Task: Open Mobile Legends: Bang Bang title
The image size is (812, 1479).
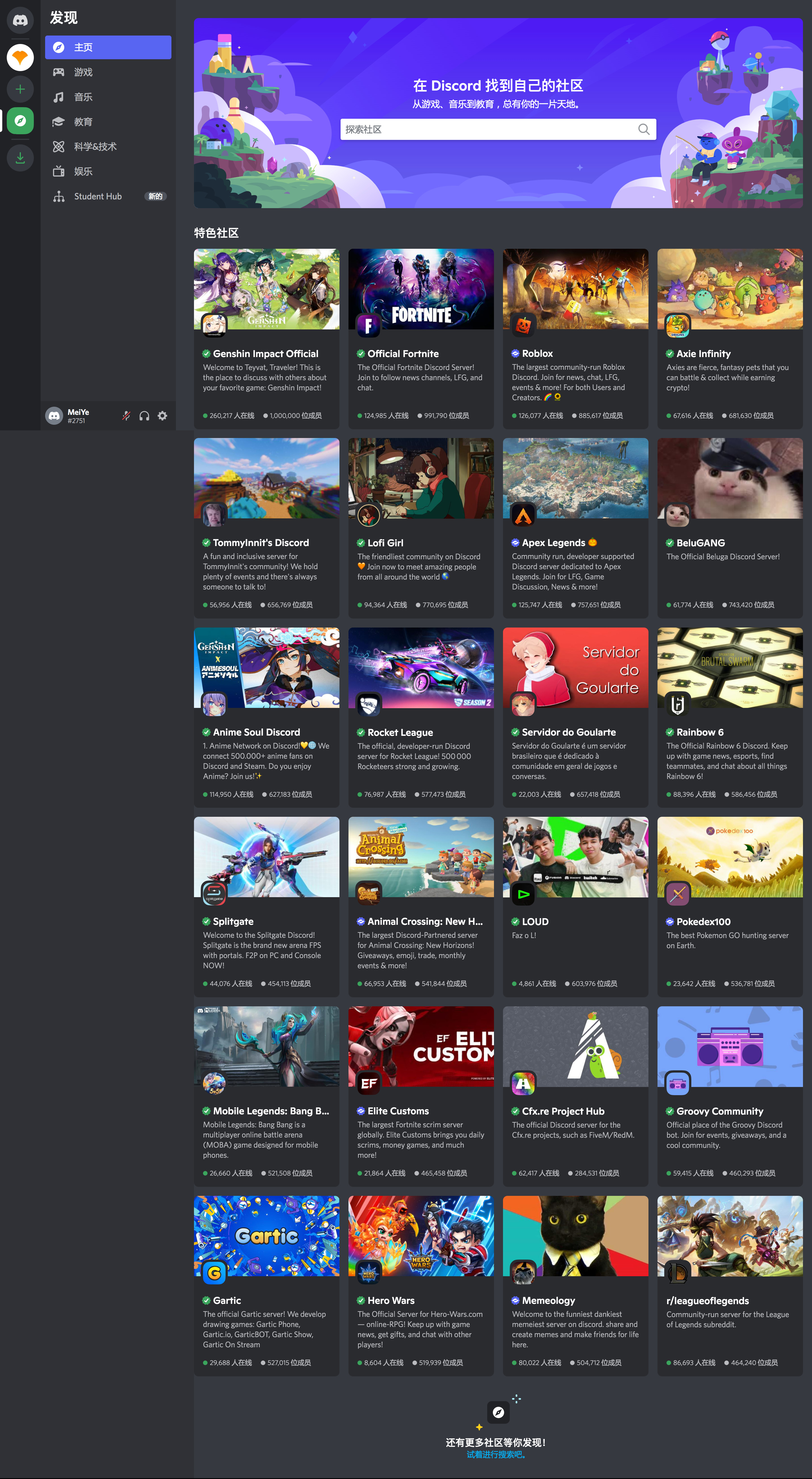Action: click(271, 1111)
